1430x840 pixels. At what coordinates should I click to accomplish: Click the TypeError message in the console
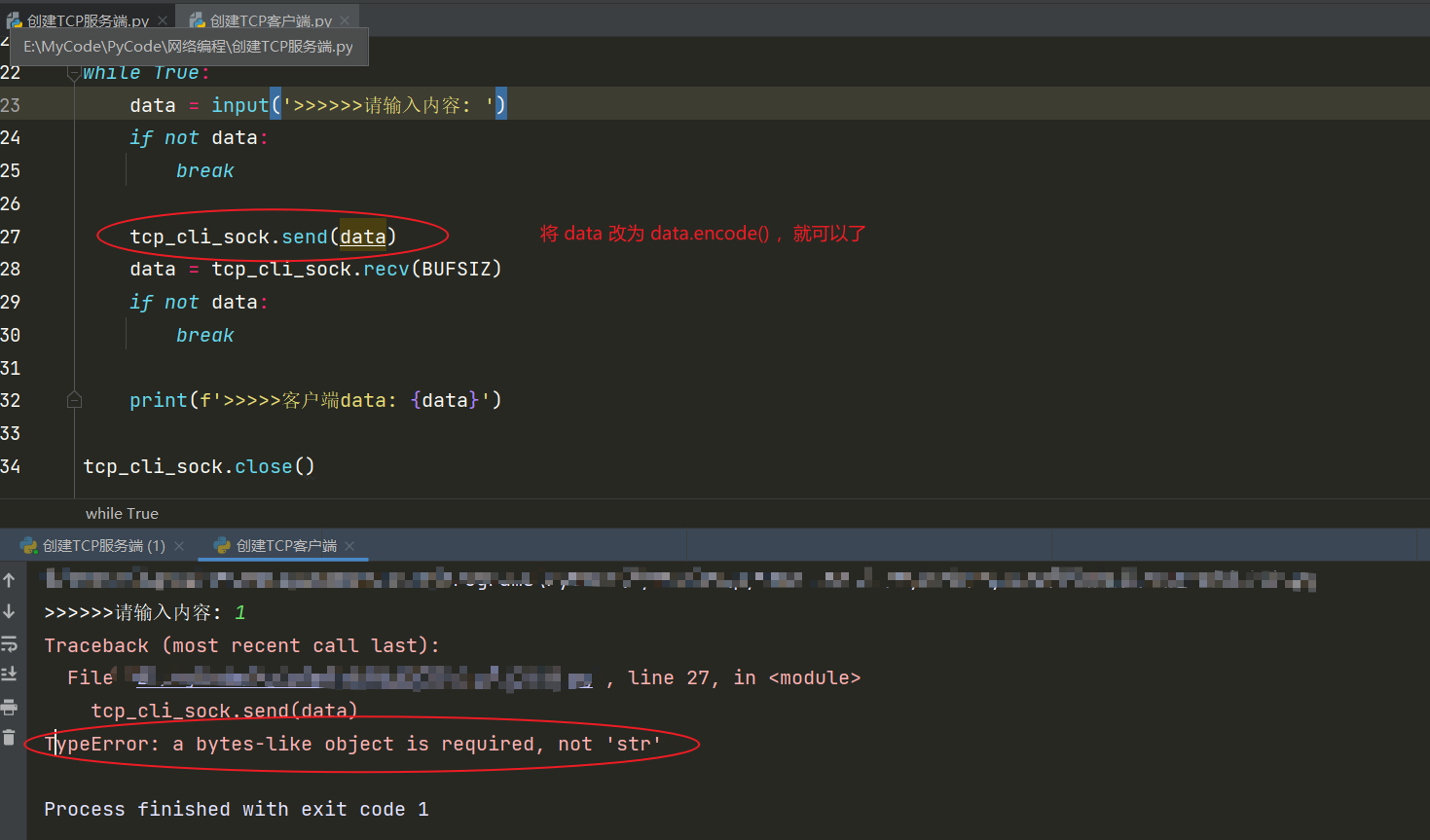[352, 745]
